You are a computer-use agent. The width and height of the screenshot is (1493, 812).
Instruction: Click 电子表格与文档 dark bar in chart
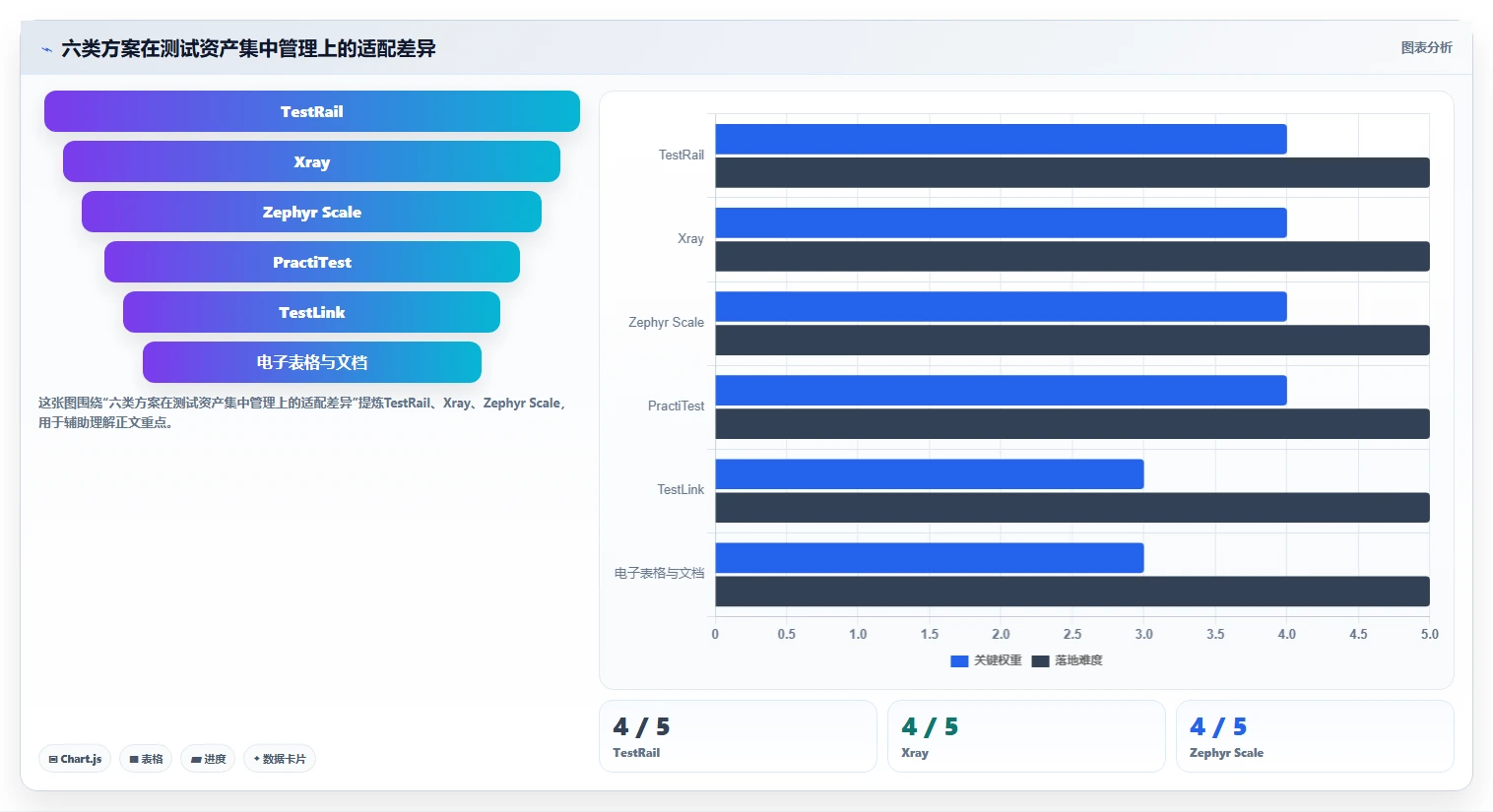[1072, 591]
